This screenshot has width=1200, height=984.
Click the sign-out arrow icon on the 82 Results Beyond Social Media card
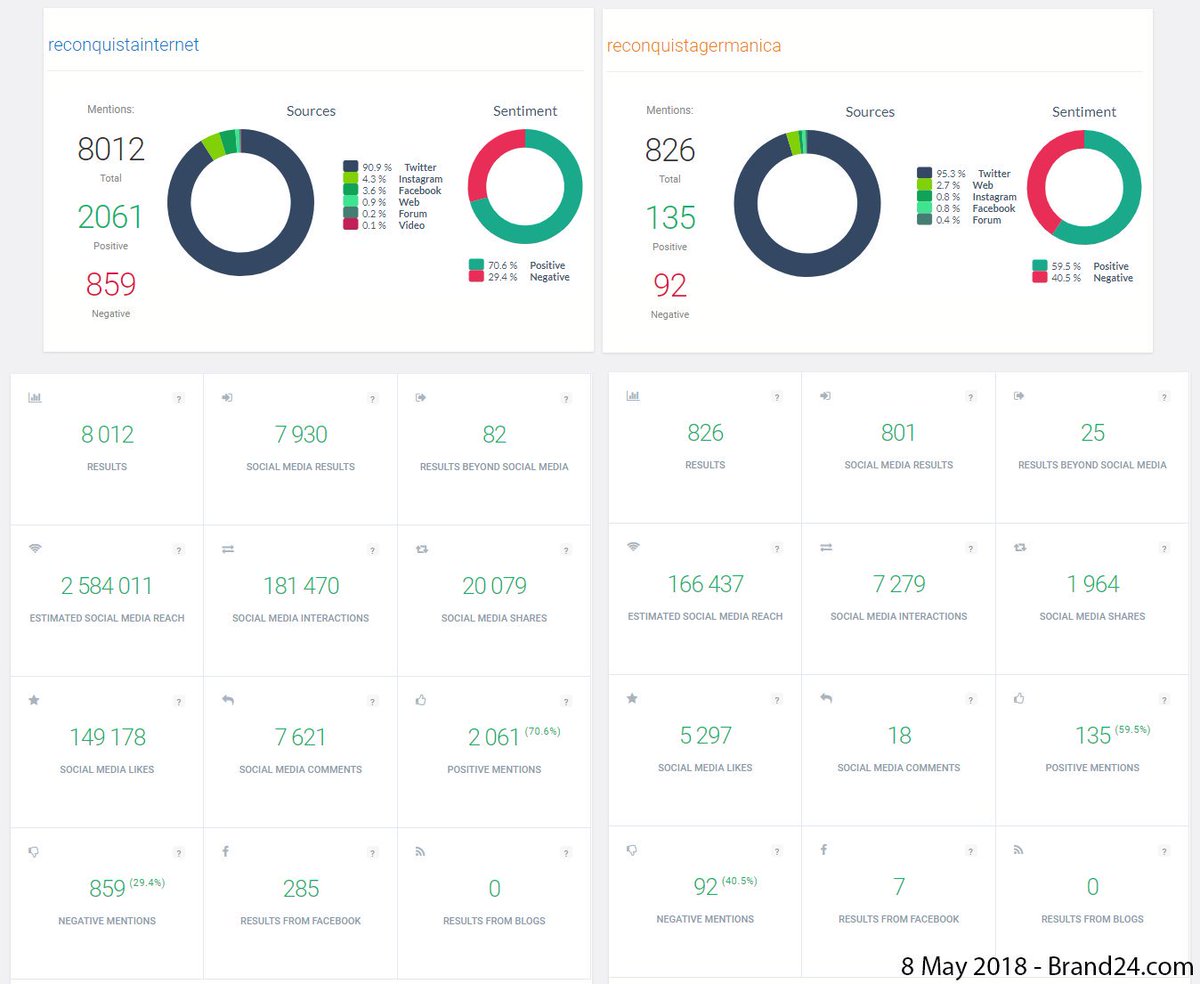[x=422, y=397]
